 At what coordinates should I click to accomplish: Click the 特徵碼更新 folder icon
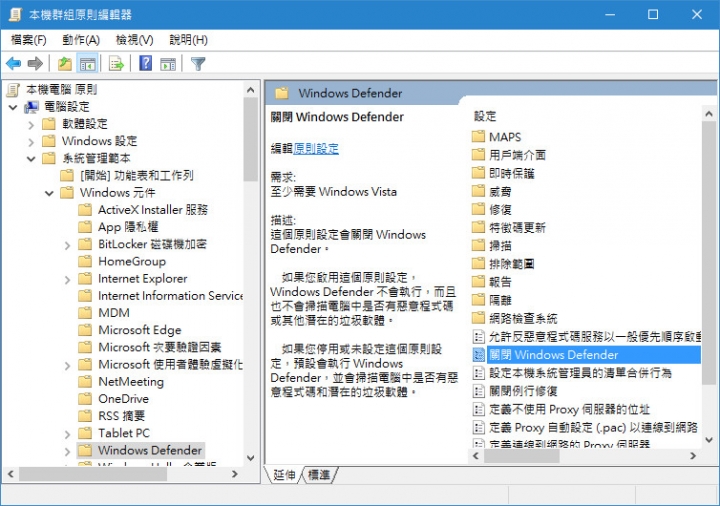[x=478, y=227]
